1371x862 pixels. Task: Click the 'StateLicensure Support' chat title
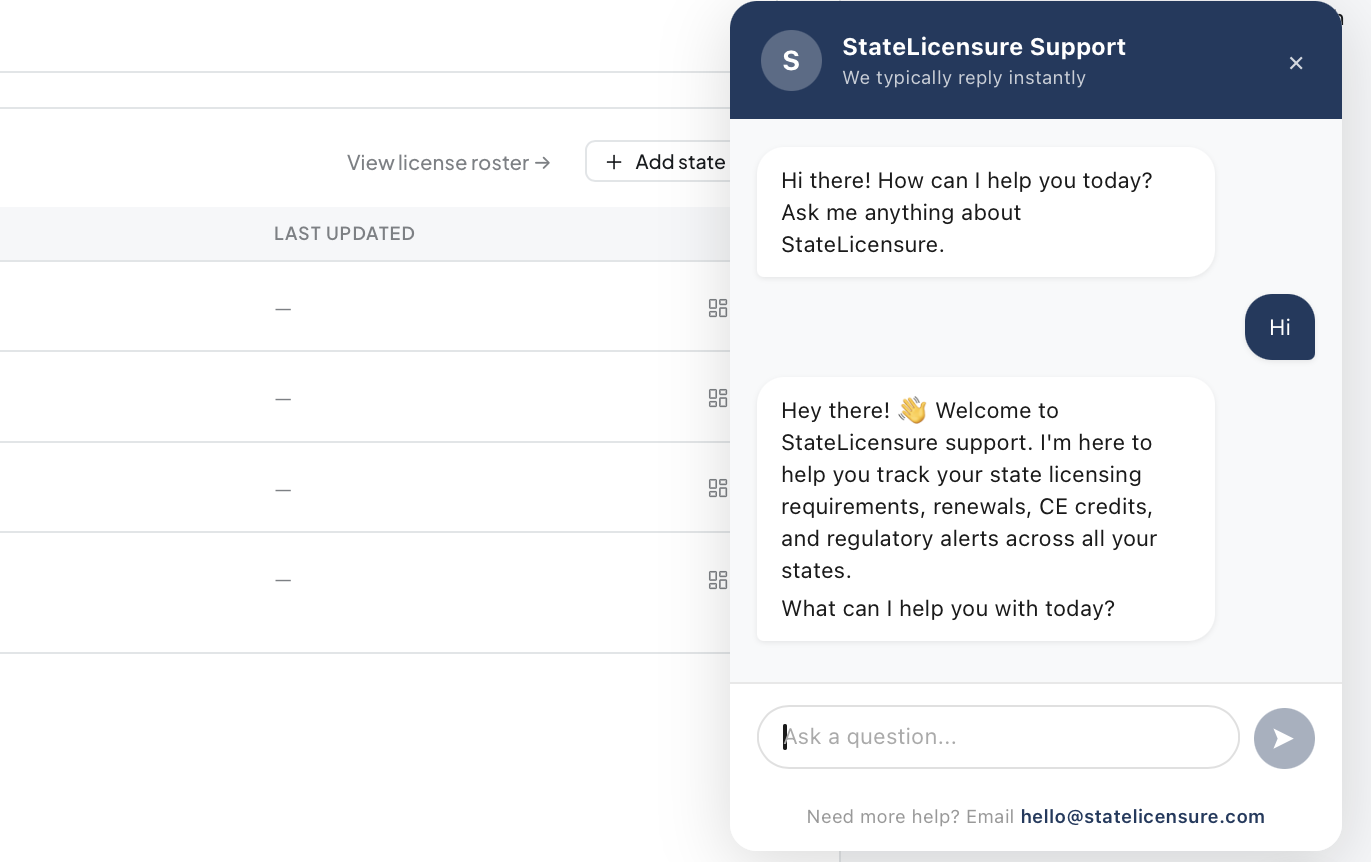tap(984, 47)
